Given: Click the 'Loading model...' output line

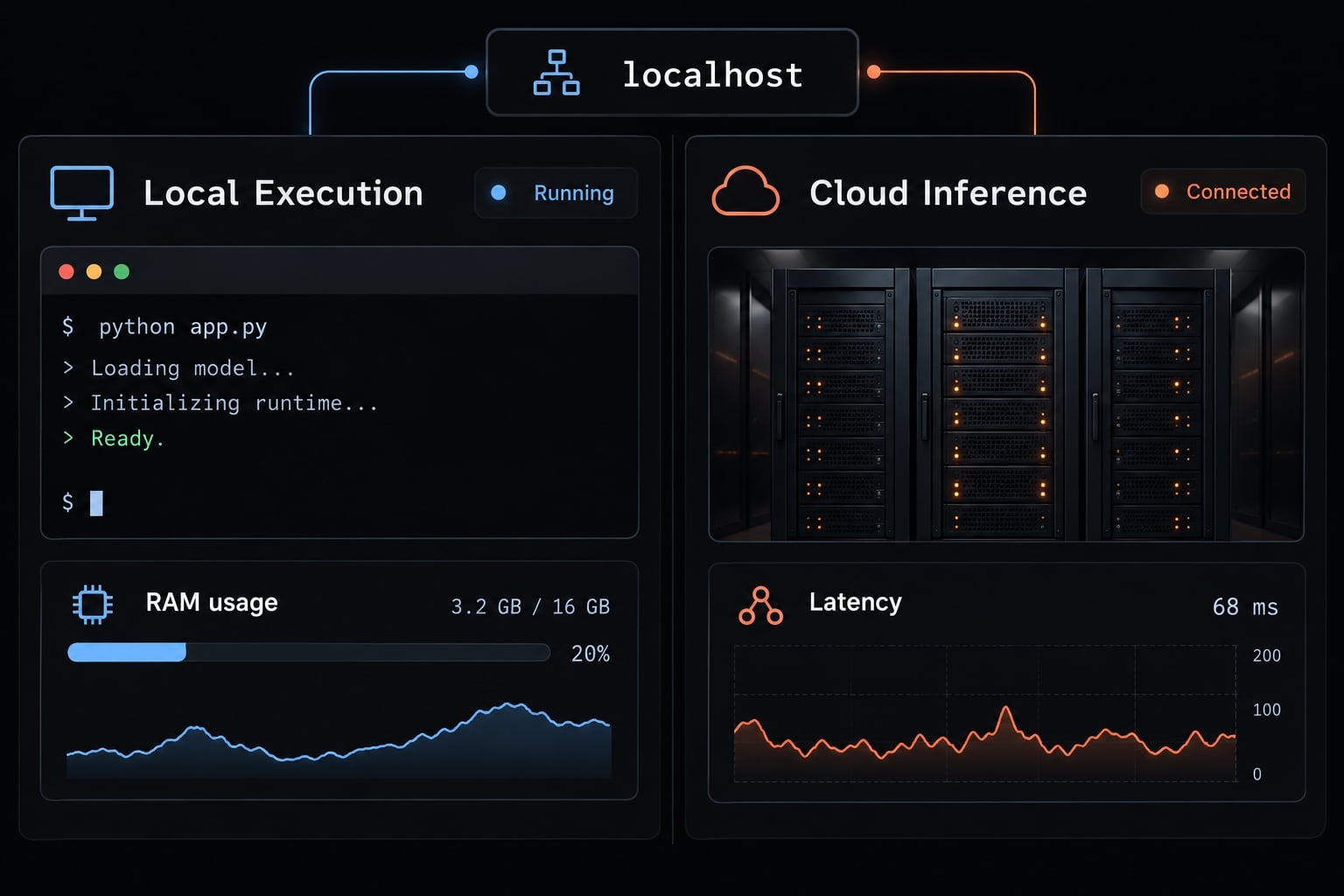Looking at the screenshot, I should pyautogui.click(x=178, y=368).
